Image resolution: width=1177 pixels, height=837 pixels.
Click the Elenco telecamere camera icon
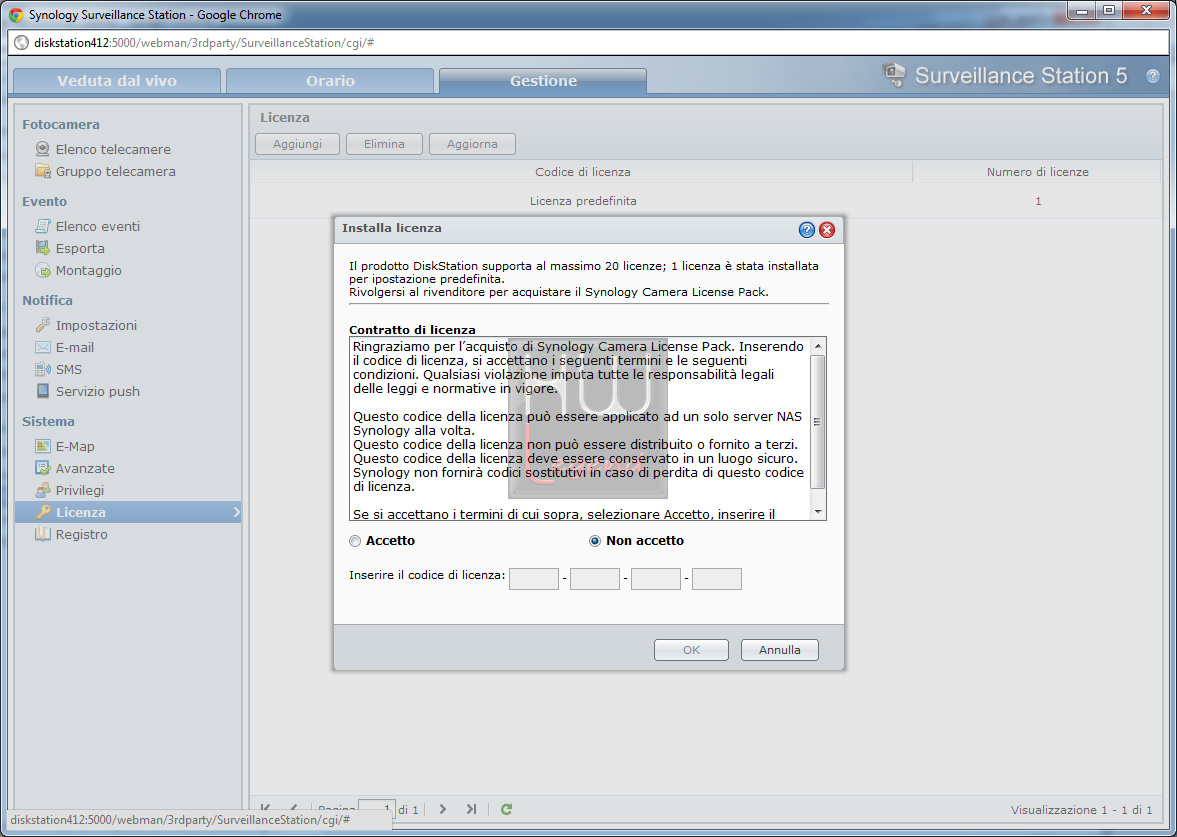click(43, 149)
